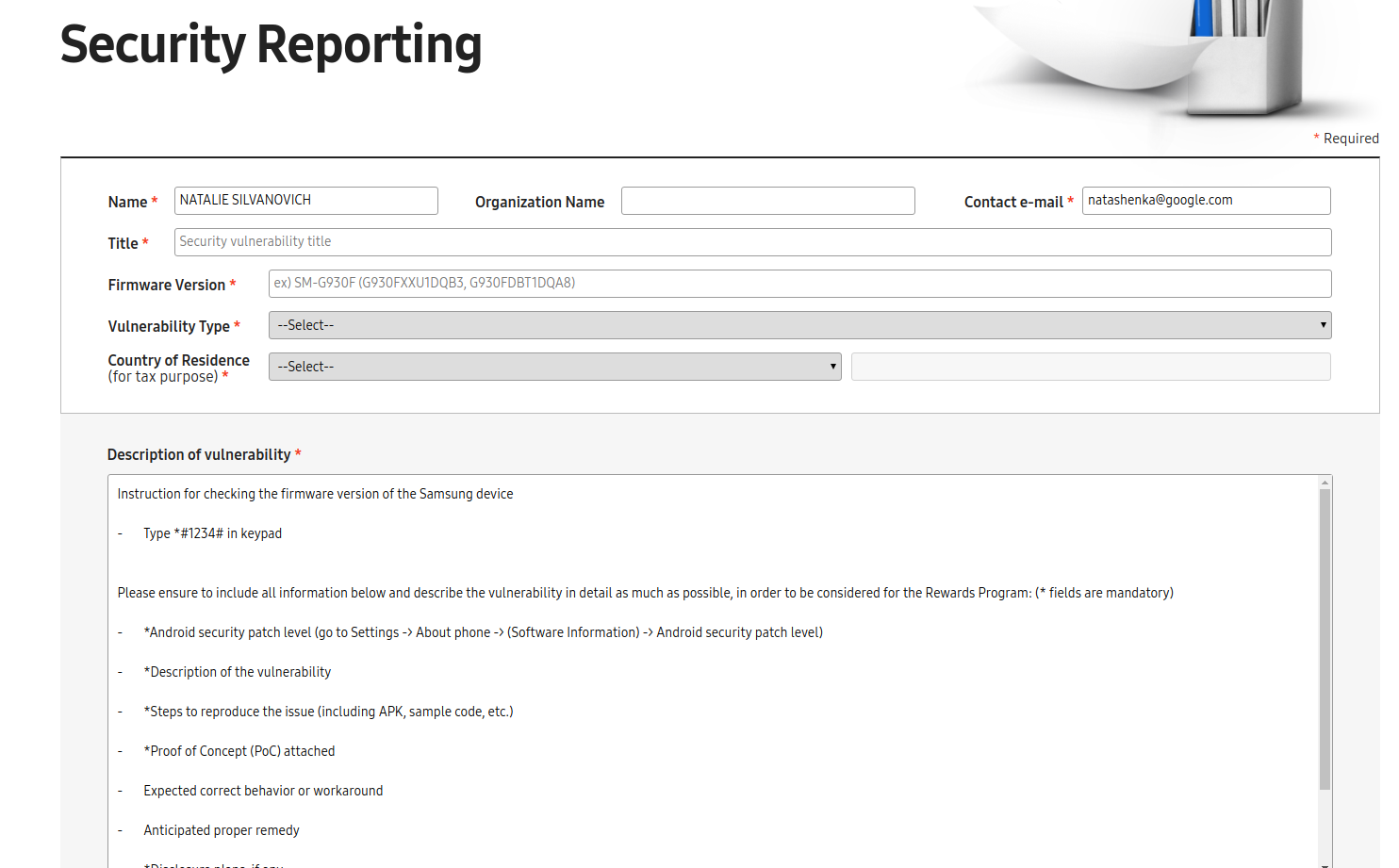Click the Firmware Version label
The height and width of the screenshot is (868, 1399).
pos(167,285)
